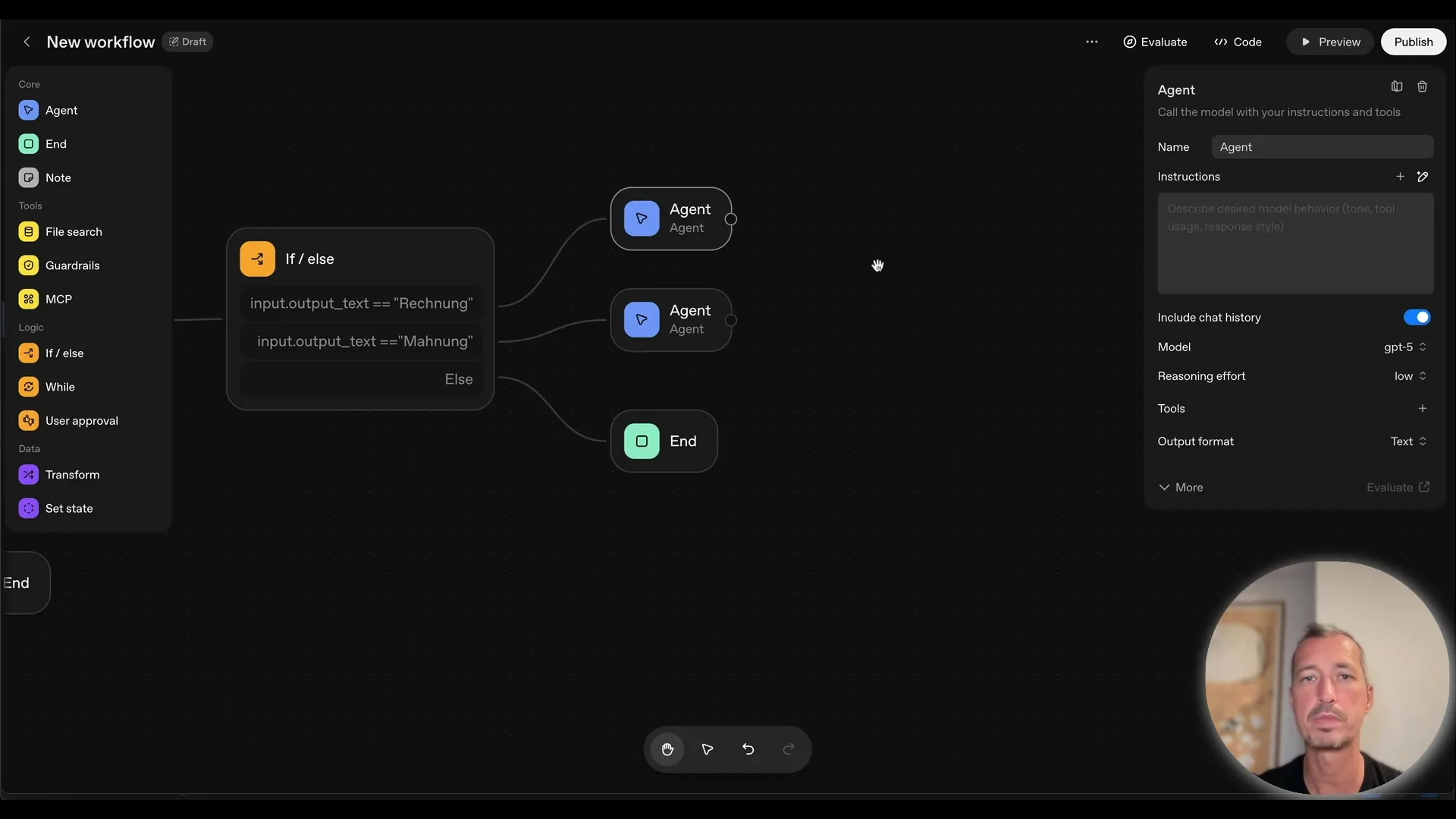The width and height of the screenshot is (1456, 819).
Task: Open the workflow options menu
Action: (x=1092, y=42)
